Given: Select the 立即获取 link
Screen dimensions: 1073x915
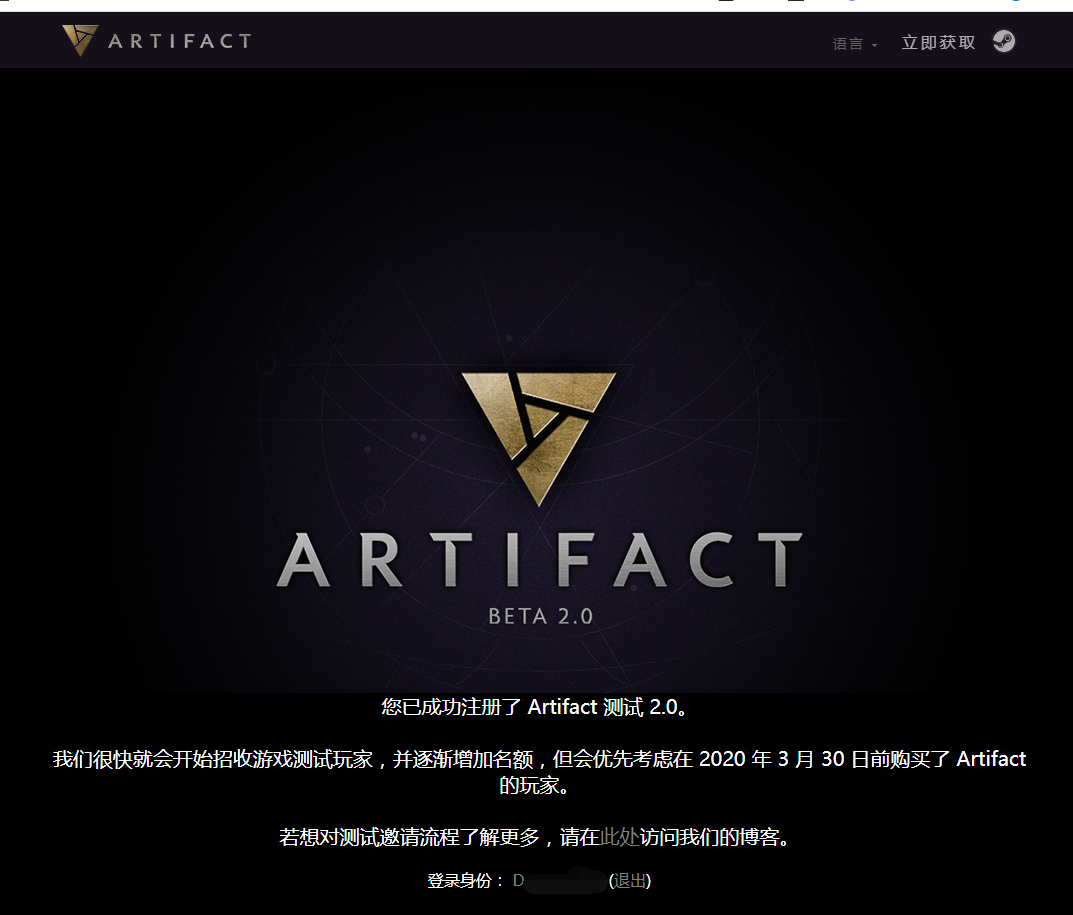Looking at the screenshot, I should click(x=938, y=42).
